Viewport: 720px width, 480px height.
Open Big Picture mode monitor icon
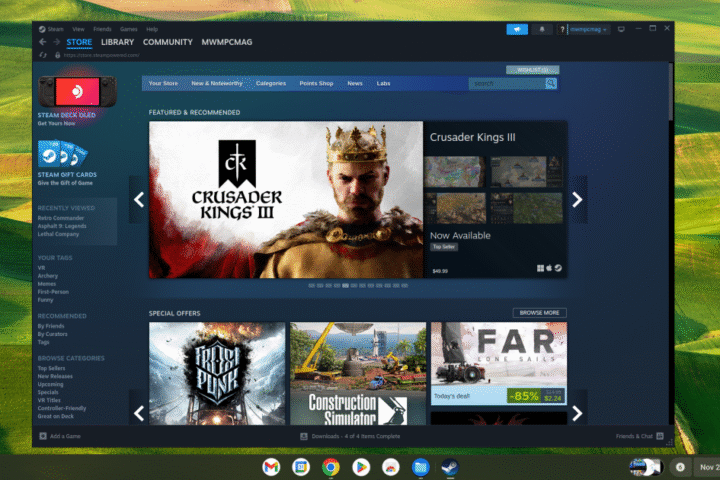621,29
